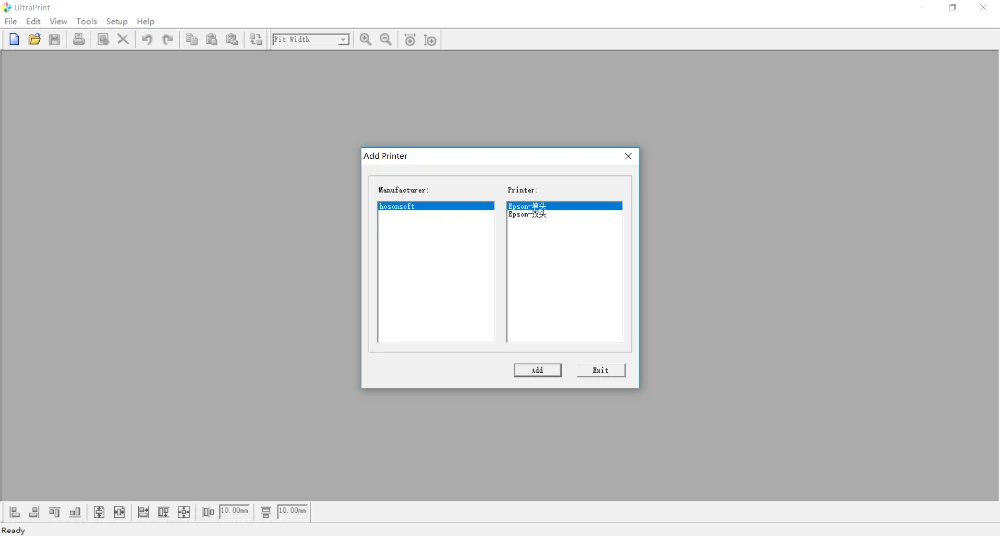Select the hosonsoft manufacturer entry

click(436, 206)
